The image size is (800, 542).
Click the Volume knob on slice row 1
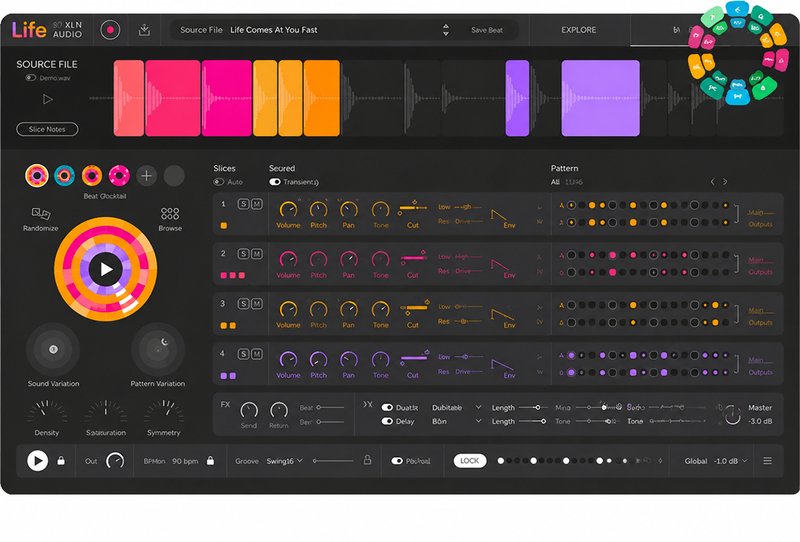pos(288,210)
